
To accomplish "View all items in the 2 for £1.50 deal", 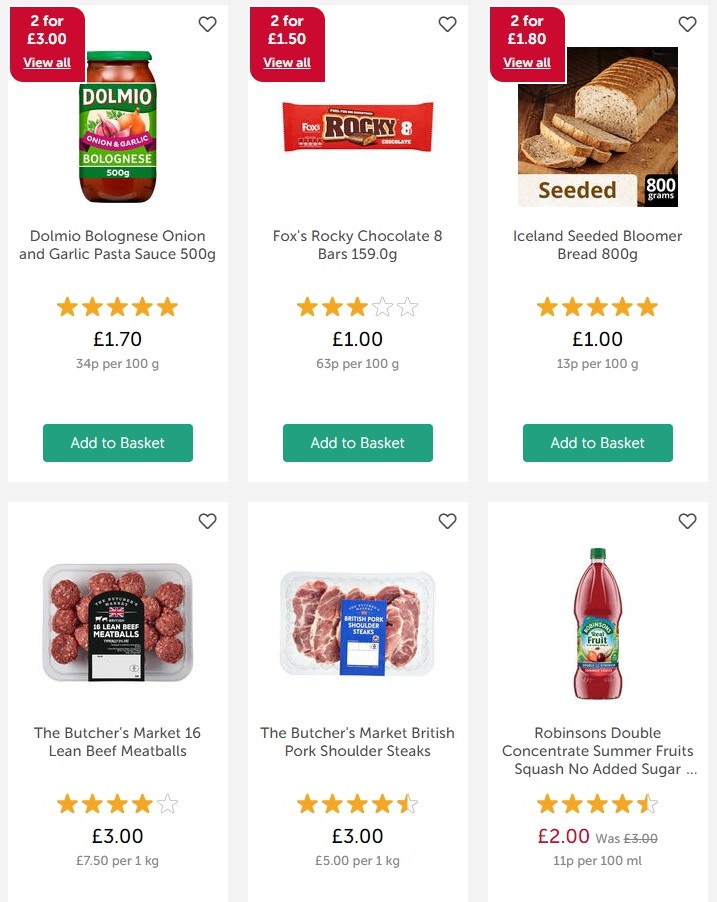I will click(286, 62).
